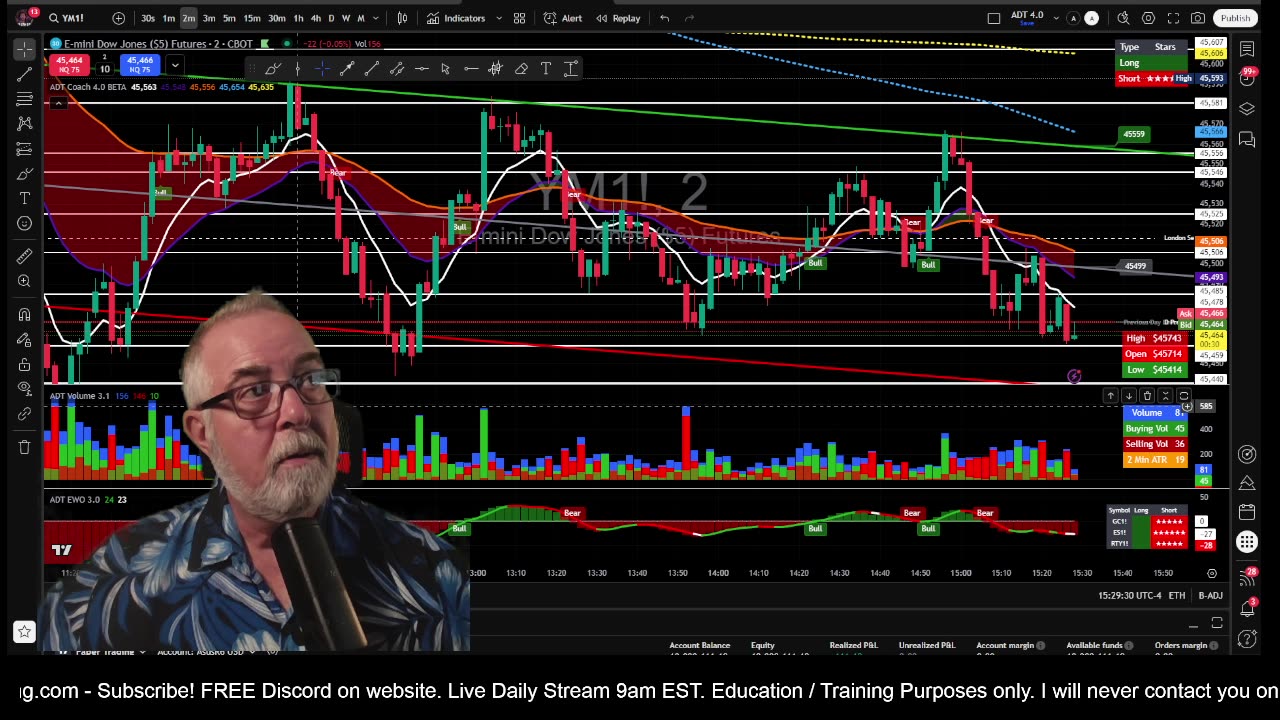1280x720 pixels.
Task: Maximize the volume pane
Action: click(1183, 396)
